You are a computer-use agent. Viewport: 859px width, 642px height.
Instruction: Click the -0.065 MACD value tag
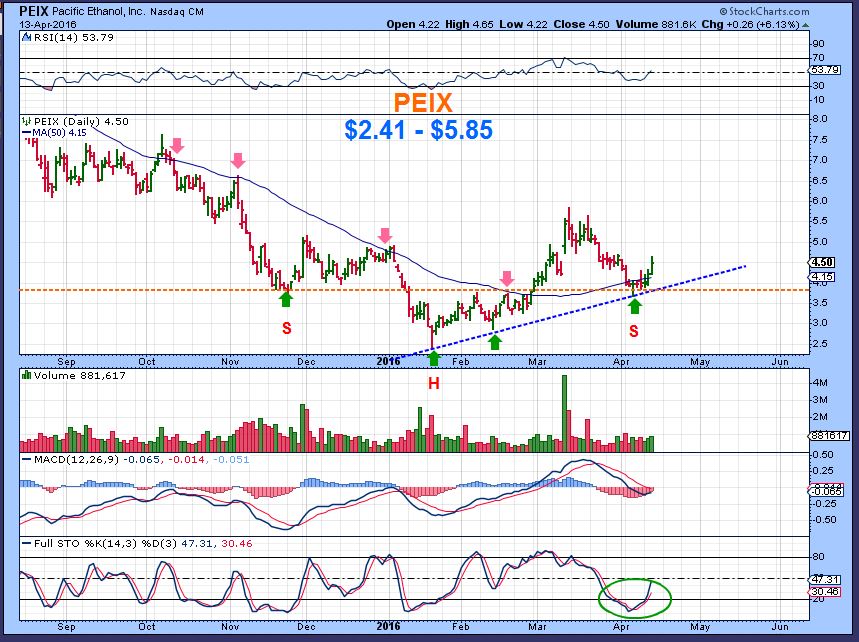coord(824,491)
